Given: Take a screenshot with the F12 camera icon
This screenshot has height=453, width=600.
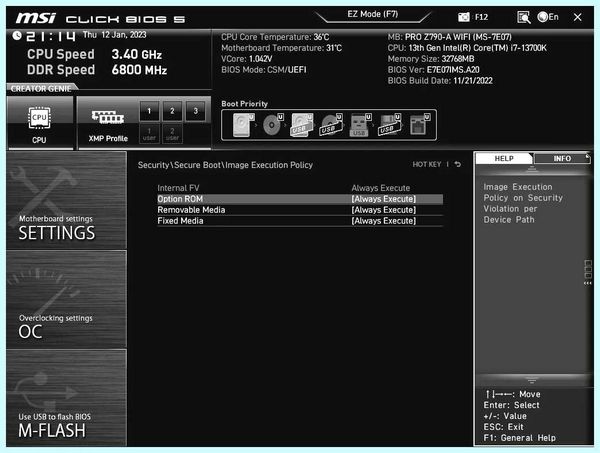Looking at the screenshot, I should [463, 17].
